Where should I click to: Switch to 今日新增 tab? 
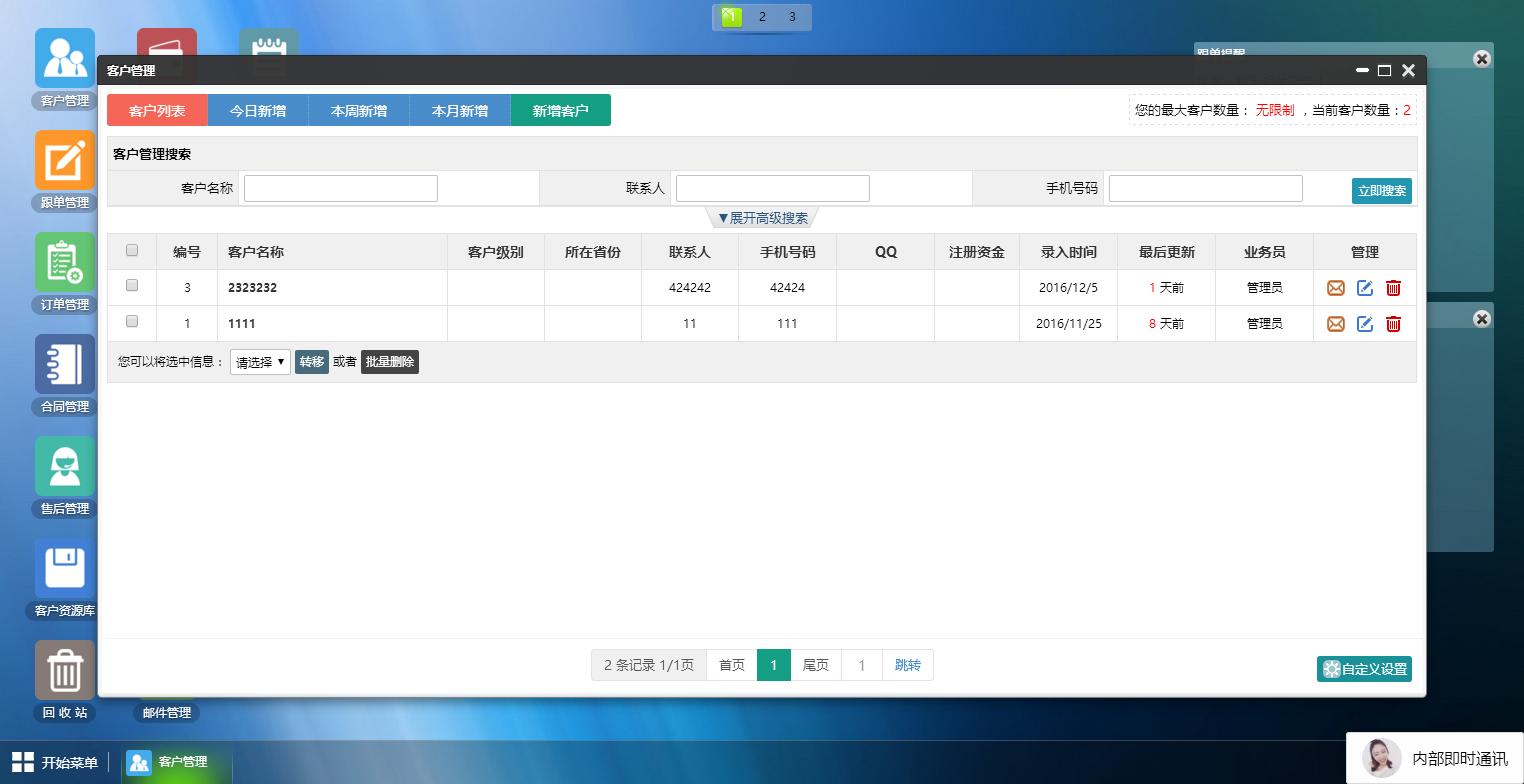(x=258, y=110)
